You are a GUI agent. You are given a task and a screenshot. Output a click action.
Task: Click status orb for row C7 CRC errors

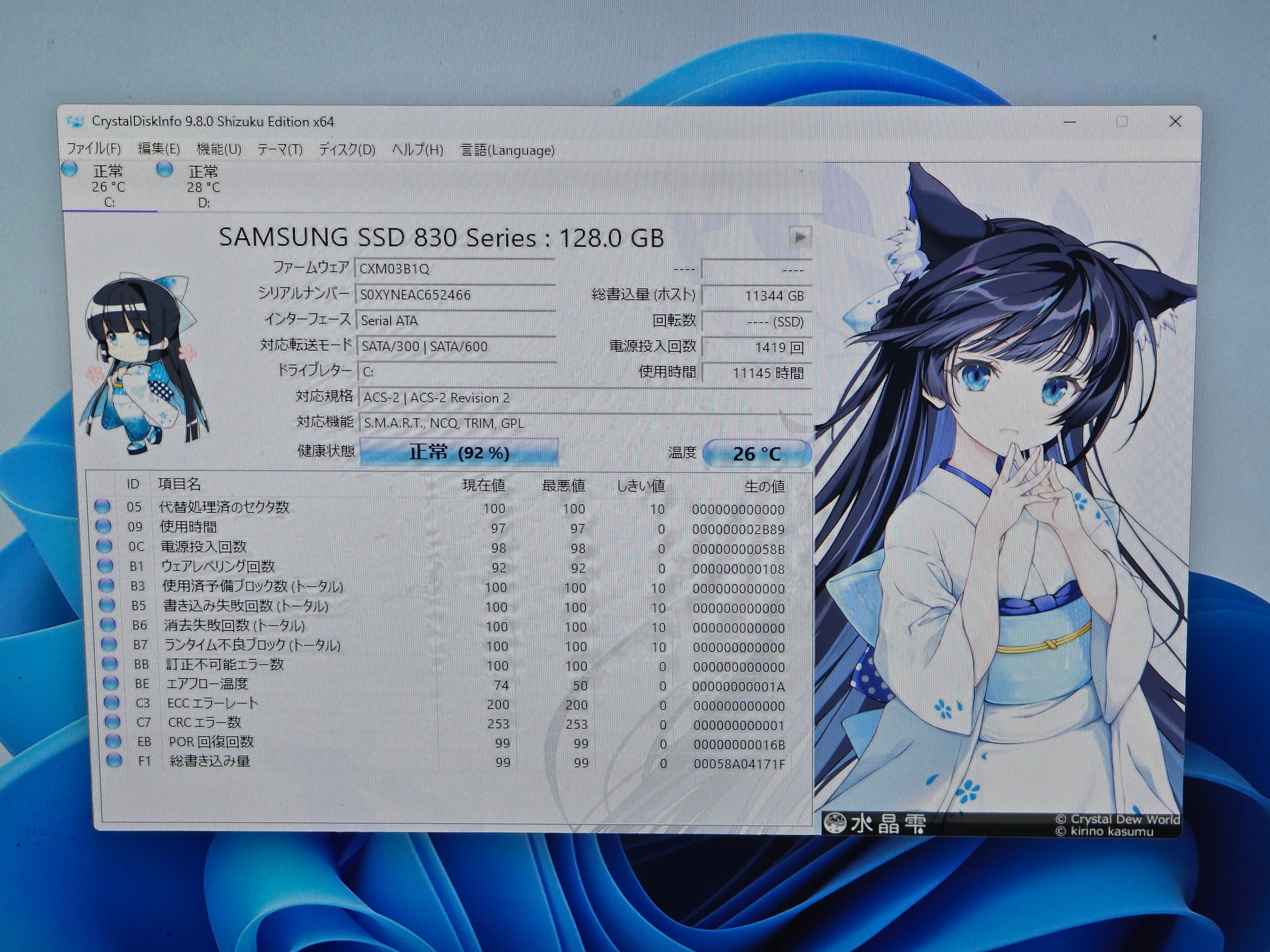[x=112, y=721]
